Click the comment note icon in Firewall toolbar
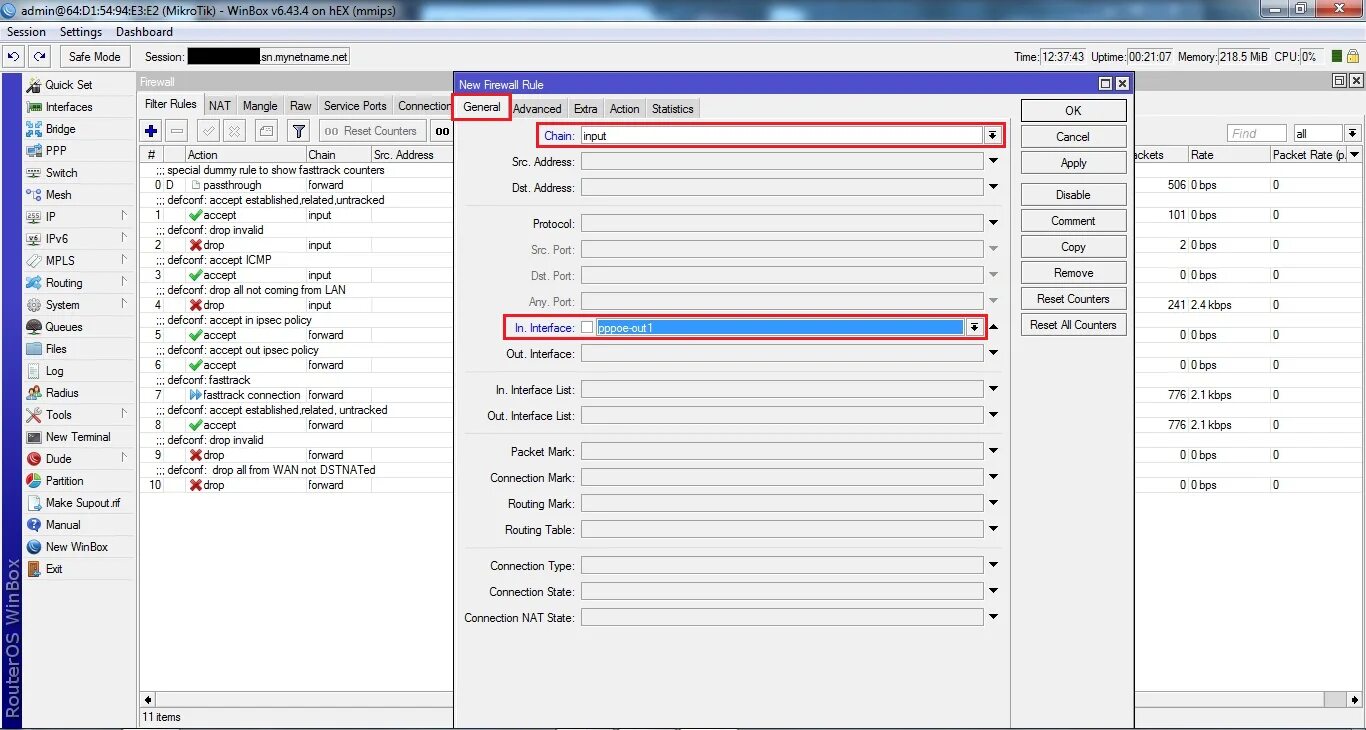Screen dimensions: 1366x730 [x=266, y=131]
